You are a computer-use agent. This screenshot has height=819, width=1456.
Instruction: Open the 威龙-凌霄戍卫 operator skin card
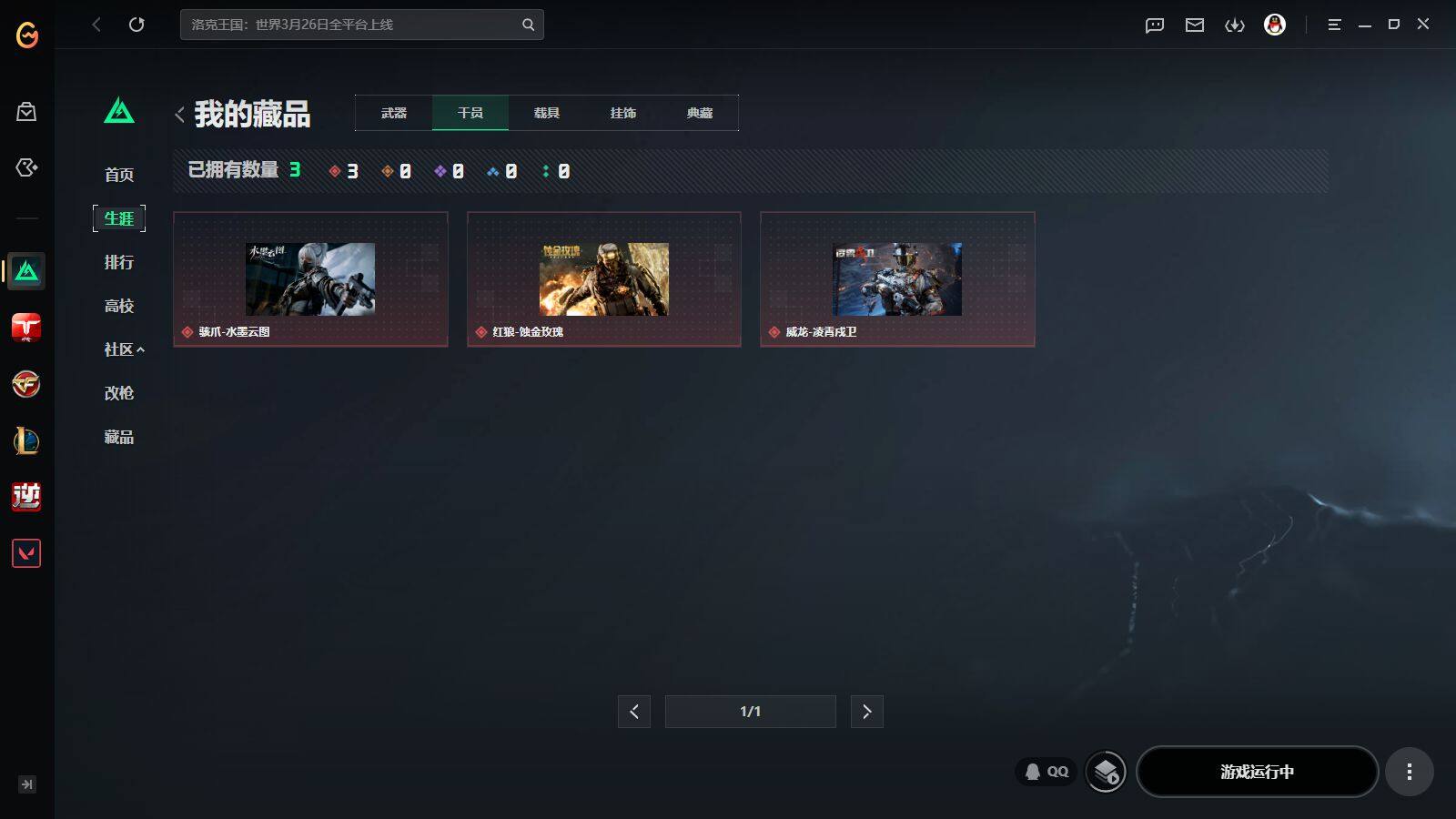[897, 279]
